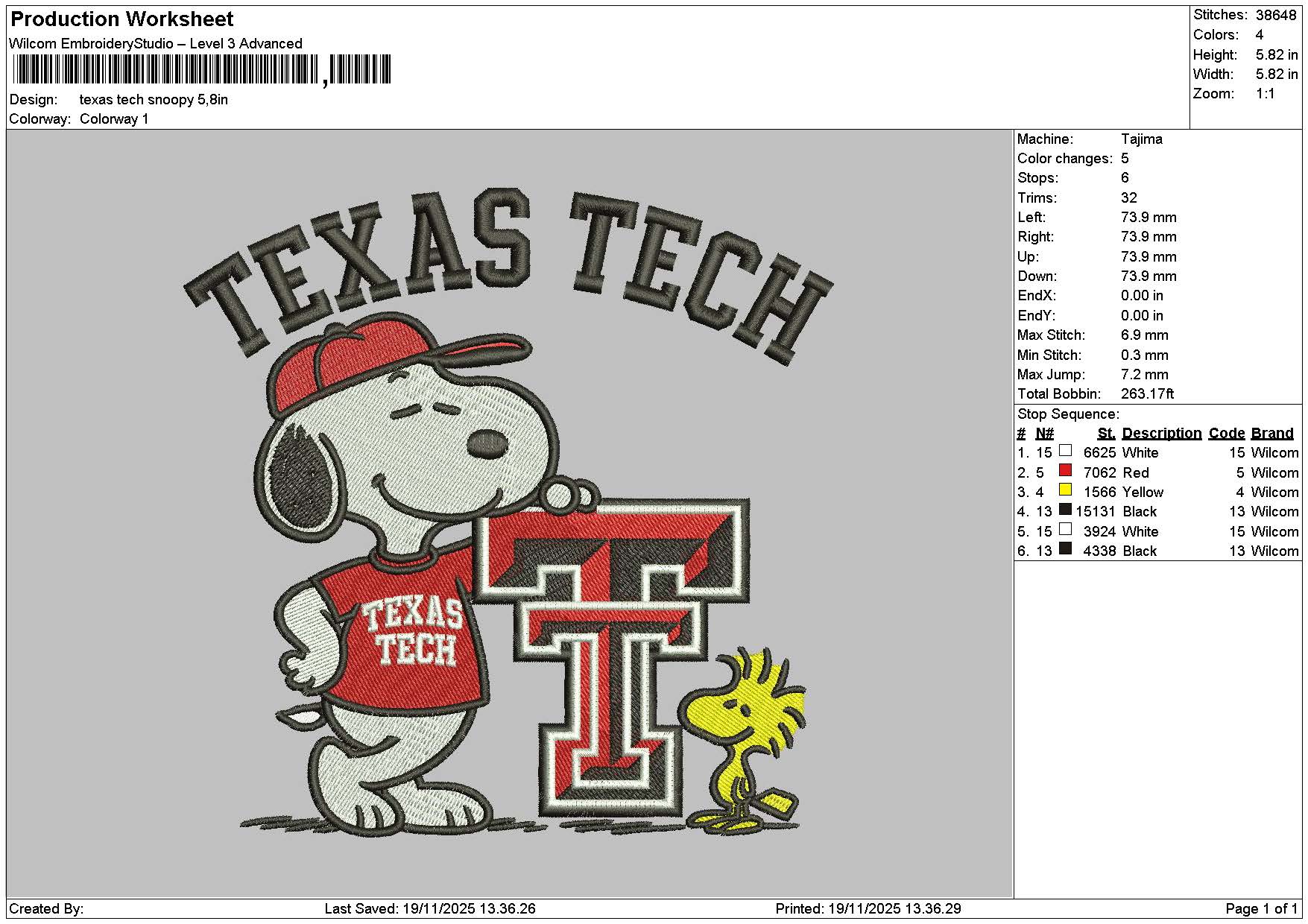Click the white swatch in stop 1

(1066, 451)
